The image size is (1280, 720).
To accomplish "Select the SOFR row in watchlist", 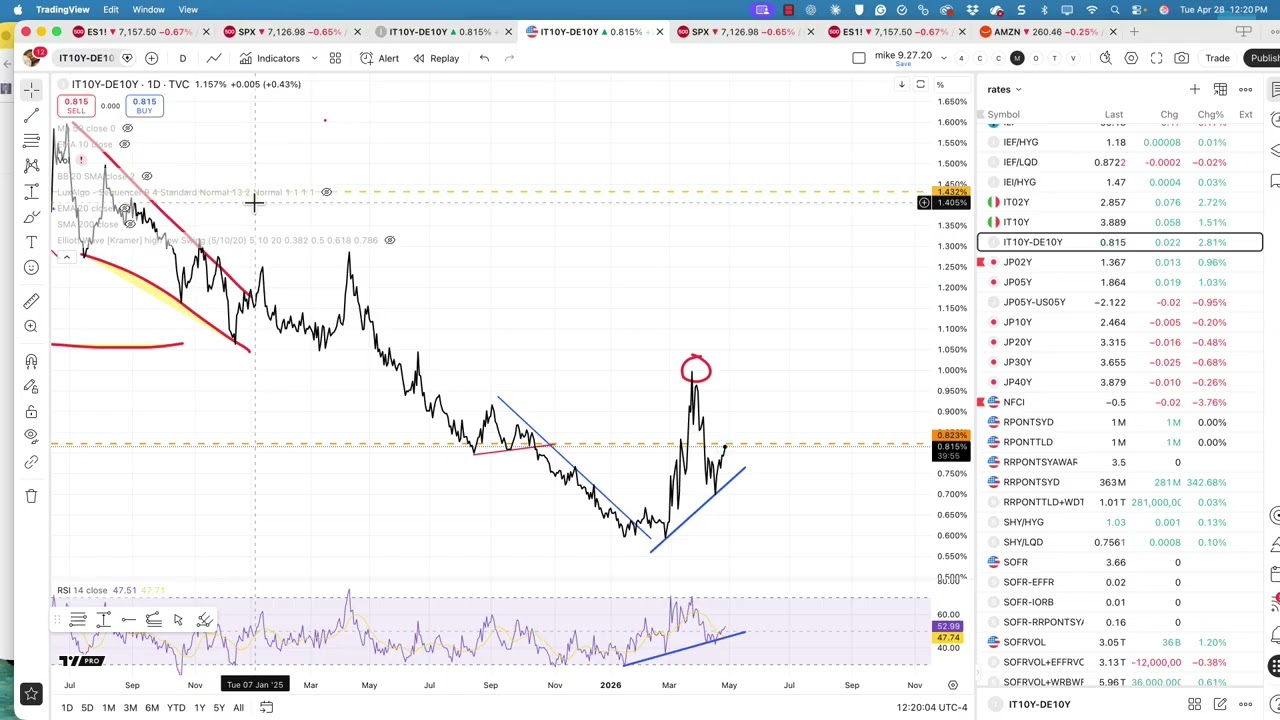I will click(1120, 562).
